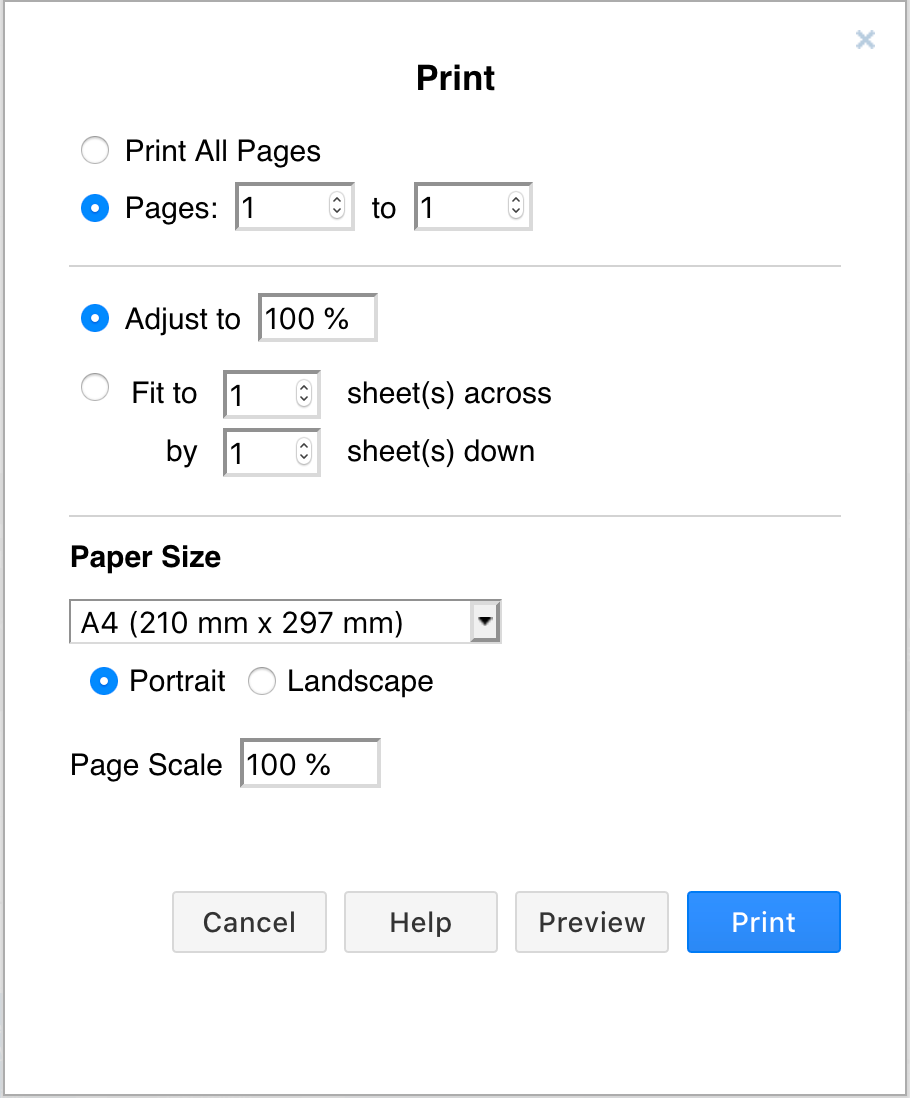Switch orientation to Landscape

click(x=262, y=681)
